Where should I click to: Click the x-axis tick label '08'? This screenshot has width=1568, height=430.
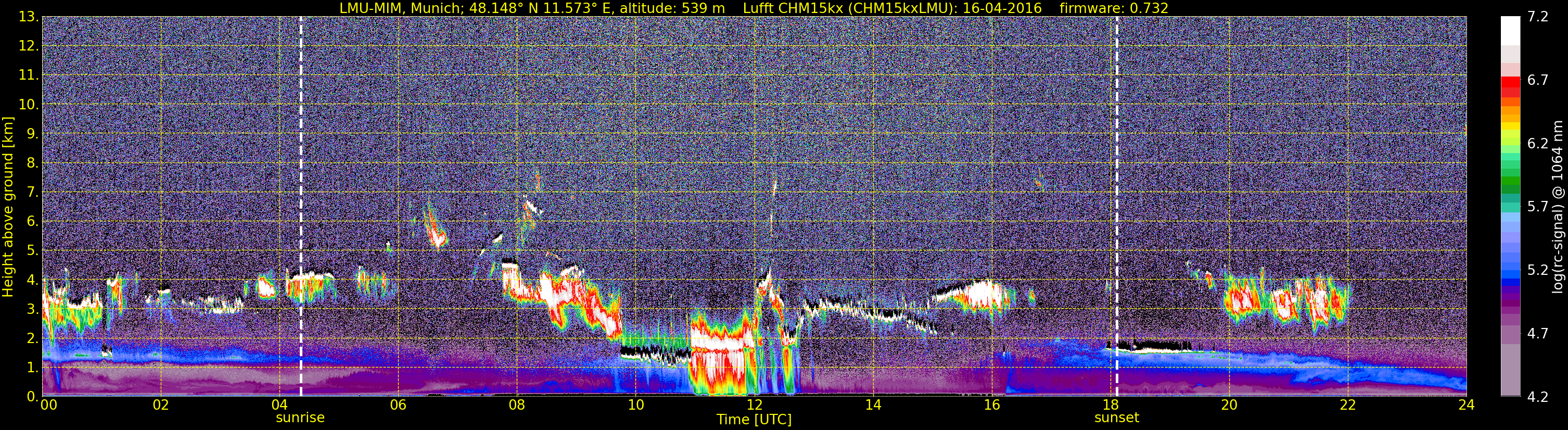tap(517, 405)
